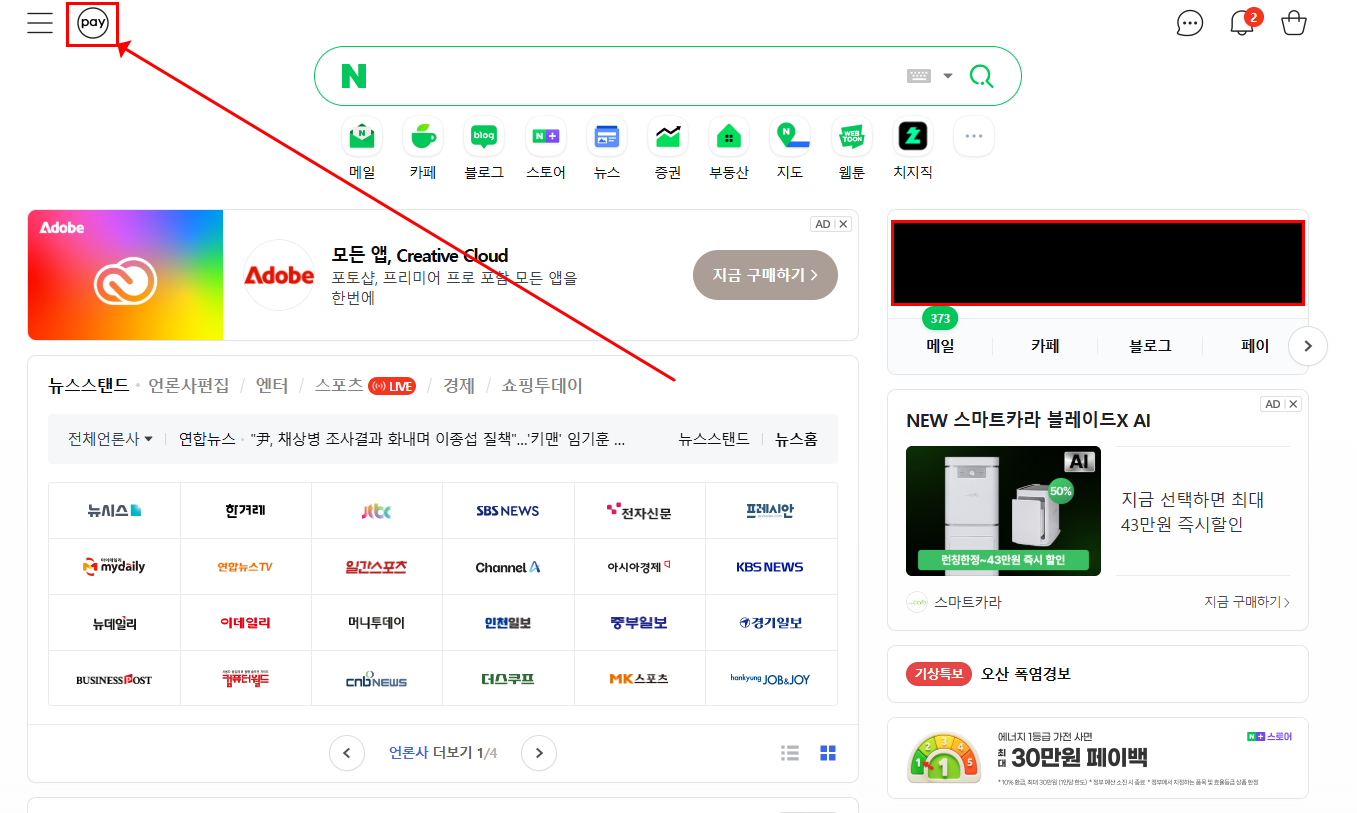Click the Adobe 지금 구매하기 button
Screen dimensions: 1357x813
tap(765, 275)
